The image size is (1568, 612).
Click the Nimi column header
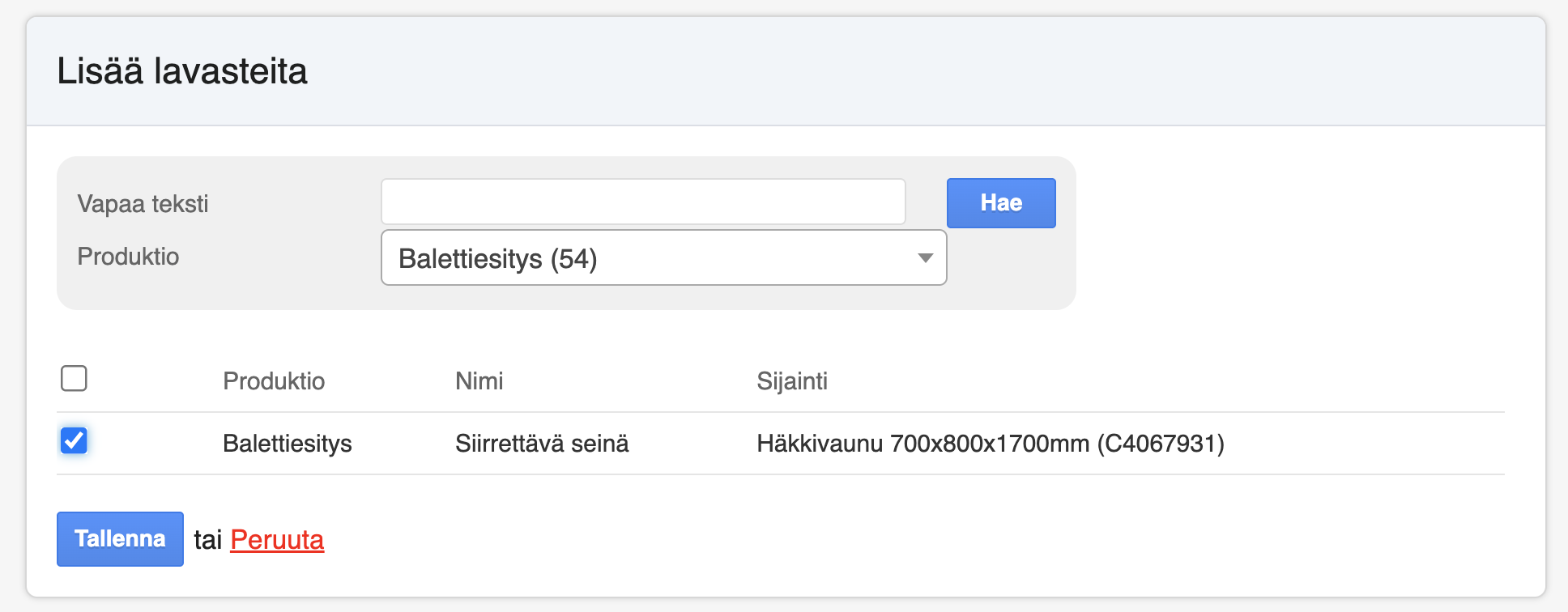pyautogui.click(x=479, y=381)
